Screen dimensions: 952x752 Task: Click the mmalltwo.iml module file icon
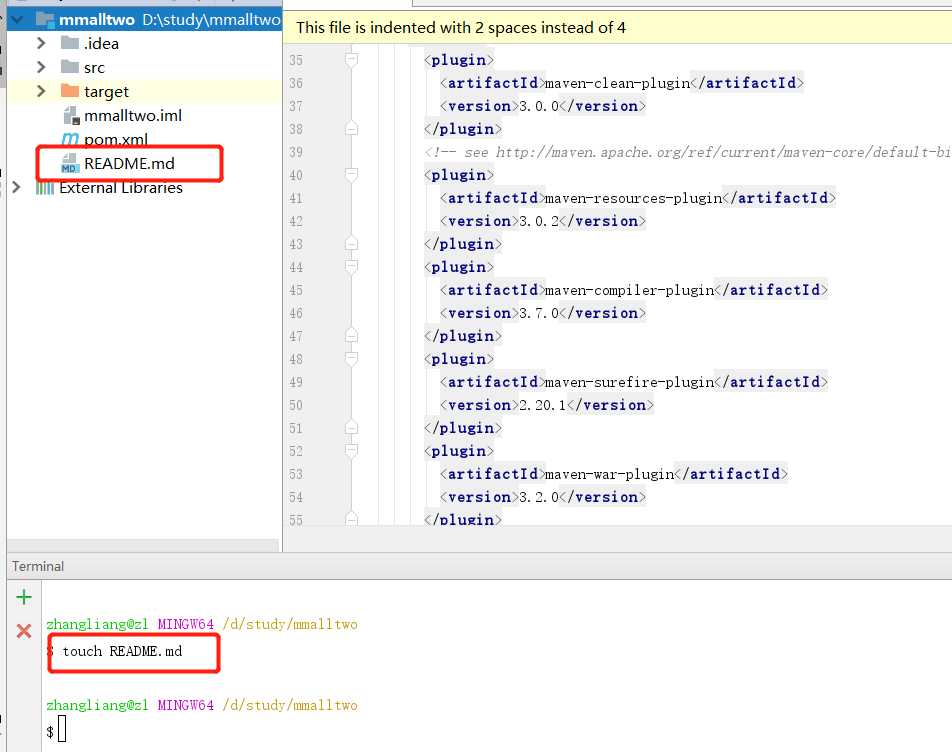pos(70,116)
